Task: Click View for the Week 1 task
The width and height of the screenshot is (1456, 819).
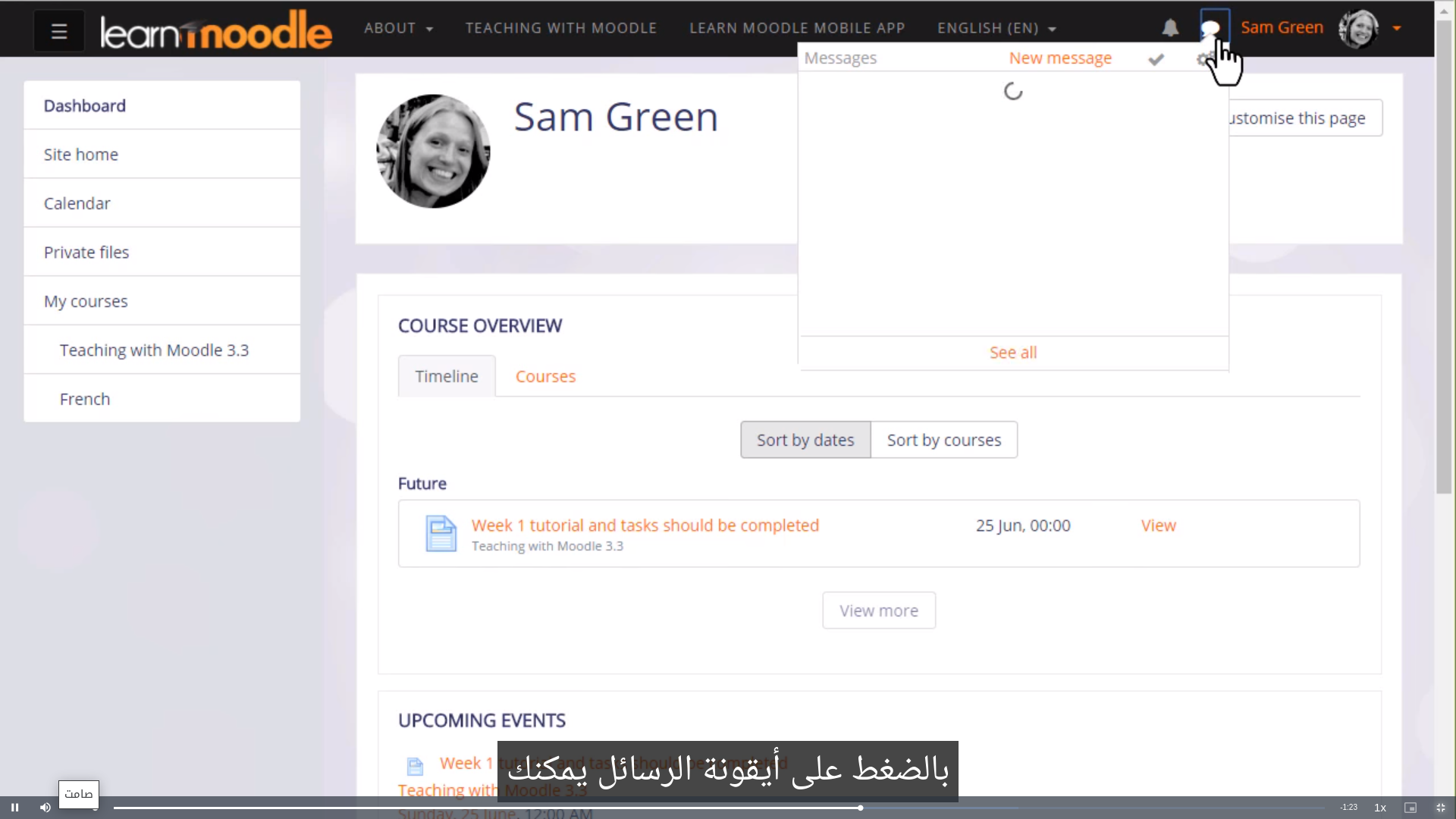Action: (1158, 526)
